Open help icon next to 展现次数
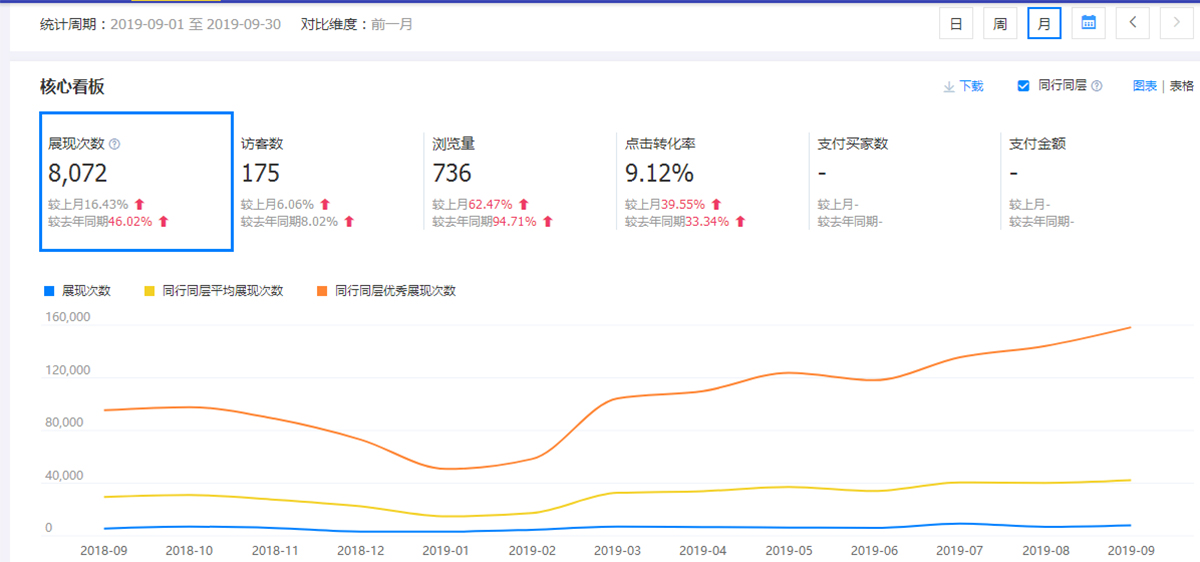The image size is (1200, 562). pos(114,145)
